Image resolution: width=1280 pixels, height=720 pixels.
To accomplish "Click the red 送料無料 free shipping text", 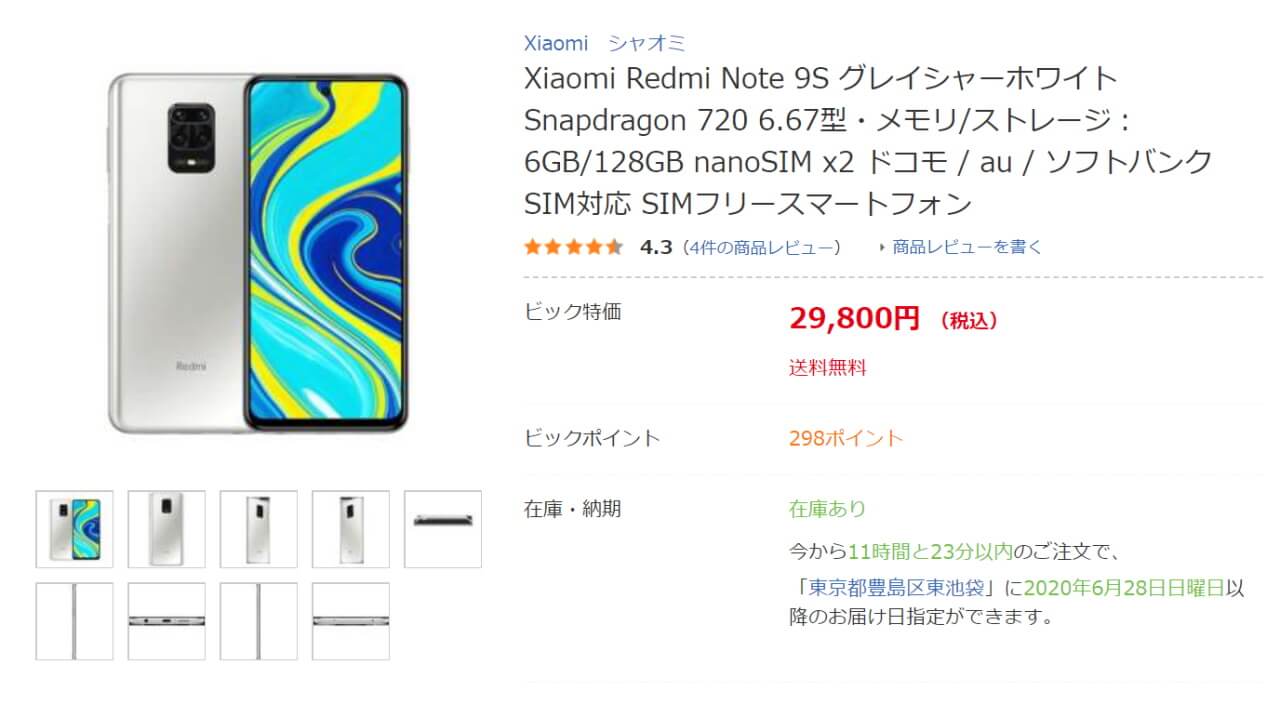I will point(828,367).
